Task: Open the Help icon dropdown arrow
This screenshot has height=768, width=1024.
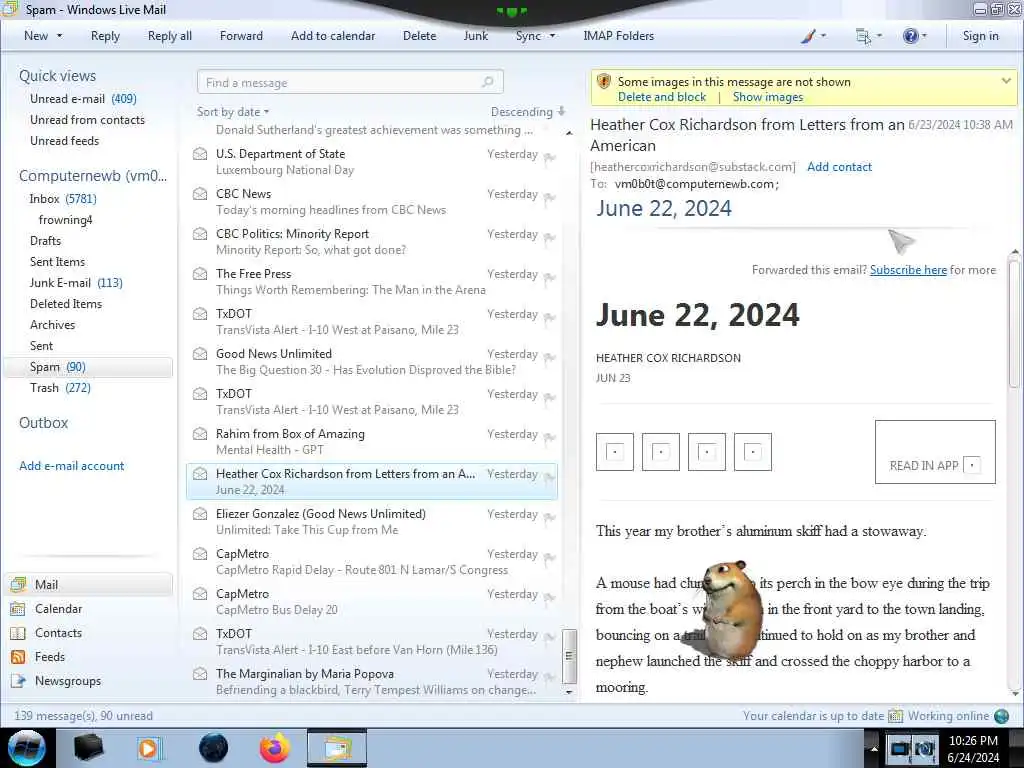Action: tap(924, 36)
